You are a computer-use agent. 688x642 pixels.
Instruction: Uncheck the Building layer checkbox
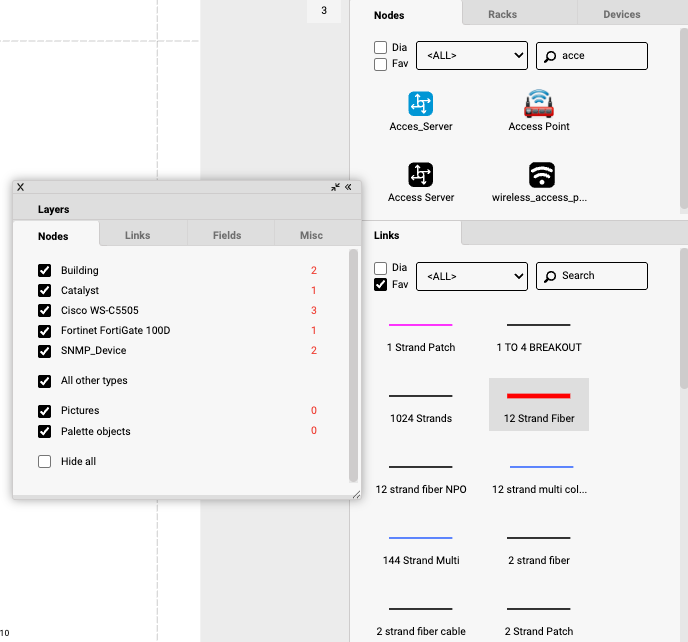44,271
